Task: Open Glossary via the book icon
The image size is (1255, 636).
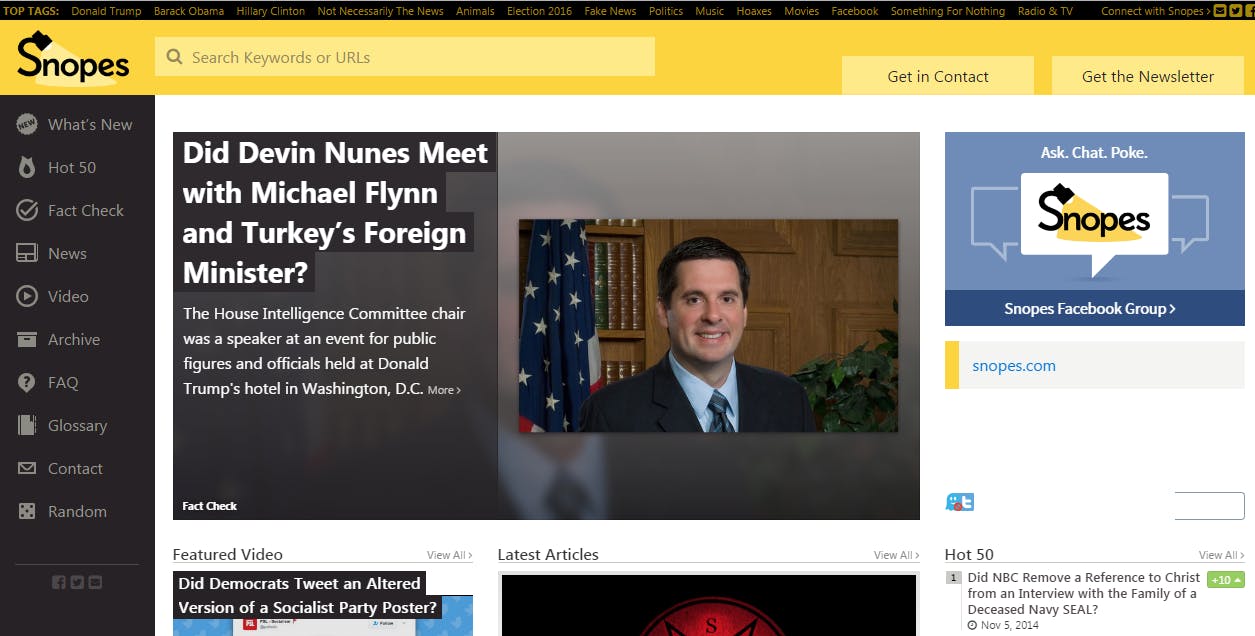Action: click(x=27, y=425)
